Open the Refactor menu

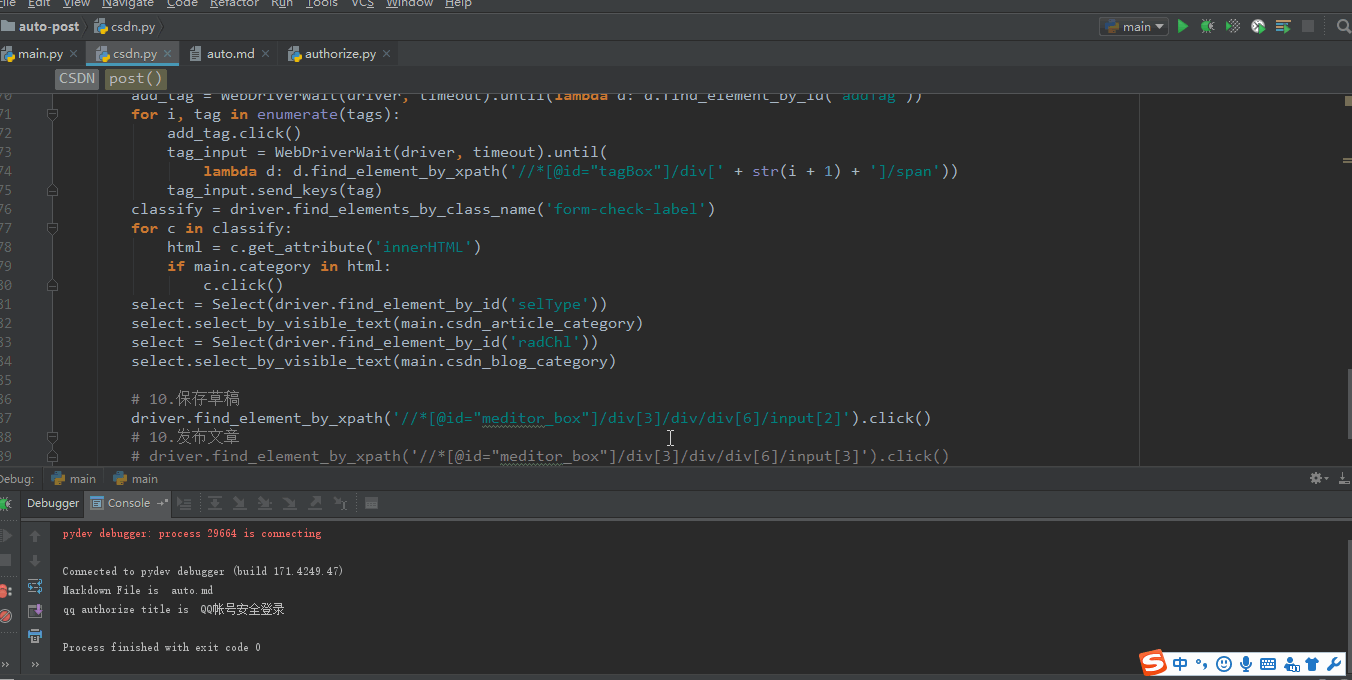pyautogui.click(x=235, y=4)
